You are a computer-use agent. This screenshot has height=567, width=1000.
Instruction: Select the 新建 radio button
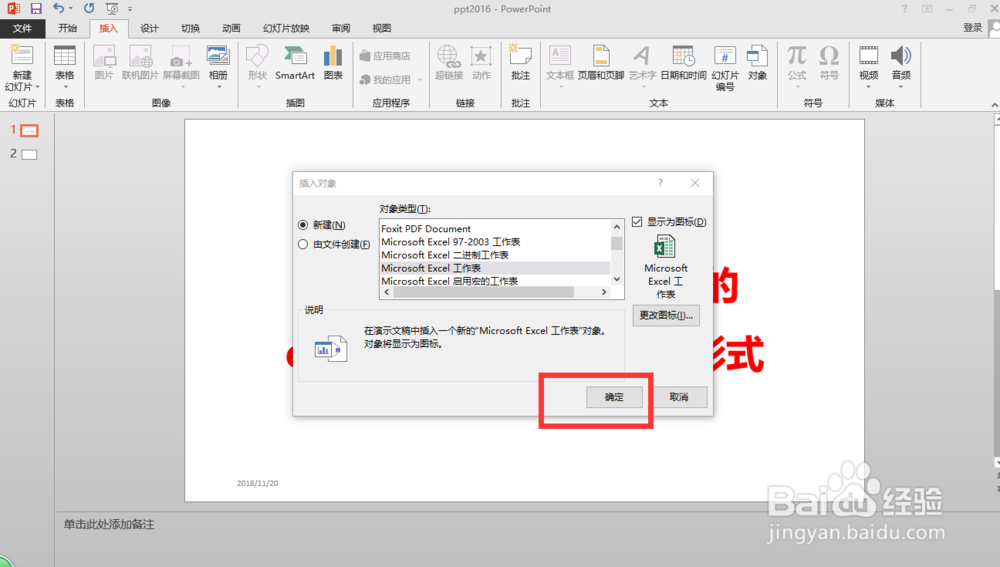(x=303, y=225)
